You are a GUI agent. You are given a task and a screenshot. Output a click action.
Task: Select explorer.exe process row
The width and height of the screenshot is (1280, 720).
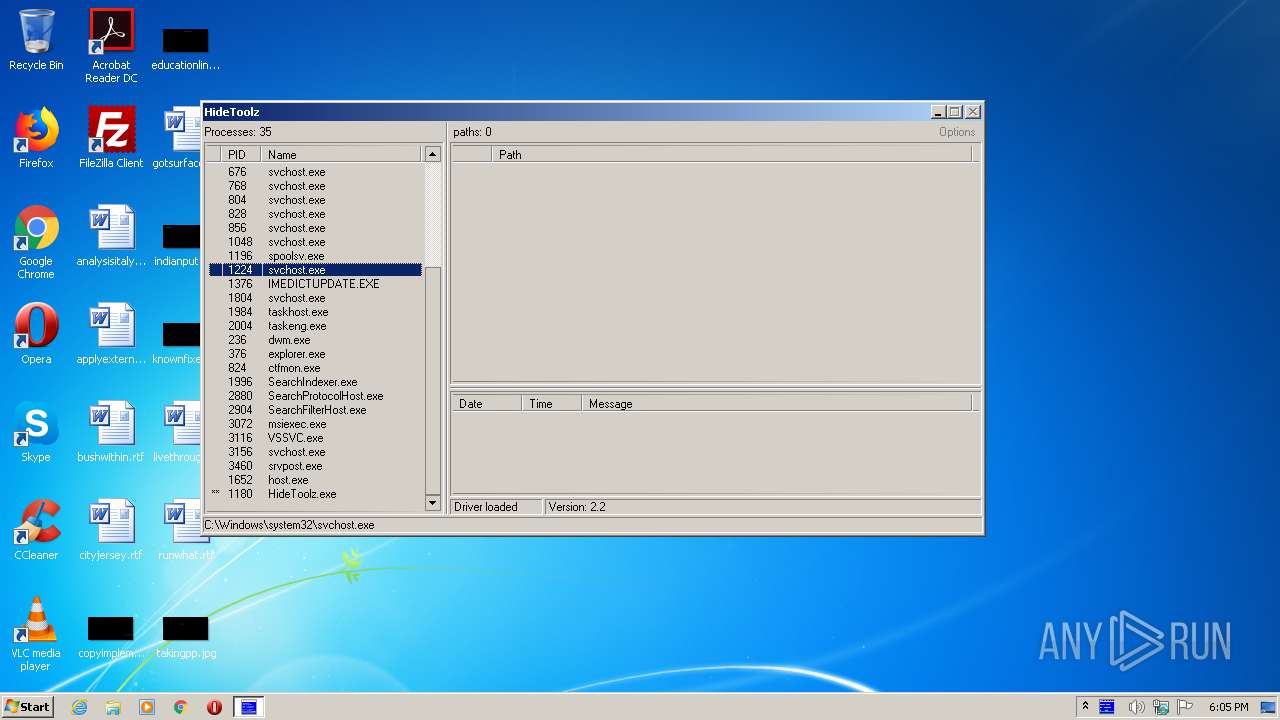(315, 354)
